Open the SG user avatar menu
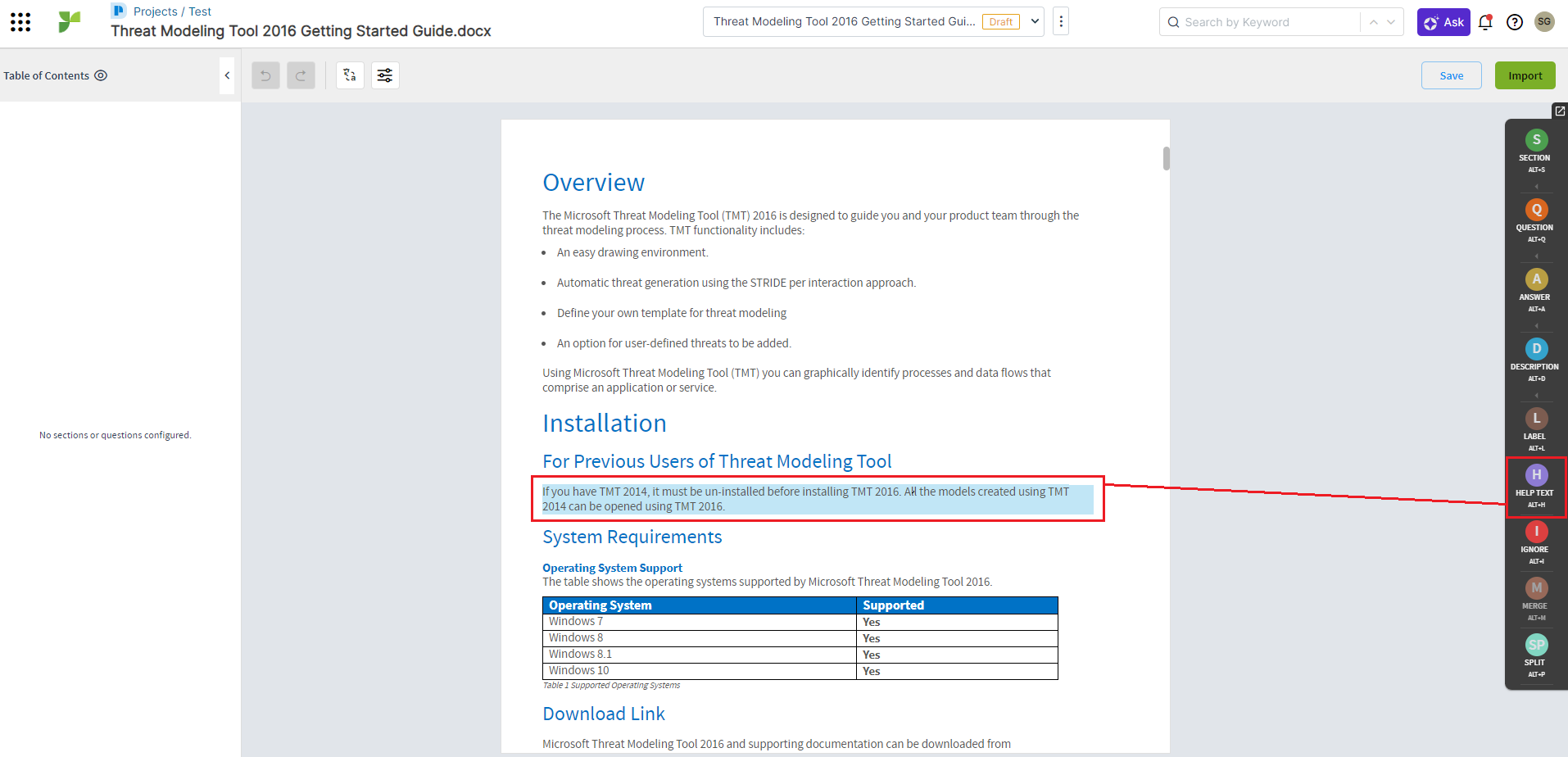1568x757 pixels. (x=1544, y=21)
